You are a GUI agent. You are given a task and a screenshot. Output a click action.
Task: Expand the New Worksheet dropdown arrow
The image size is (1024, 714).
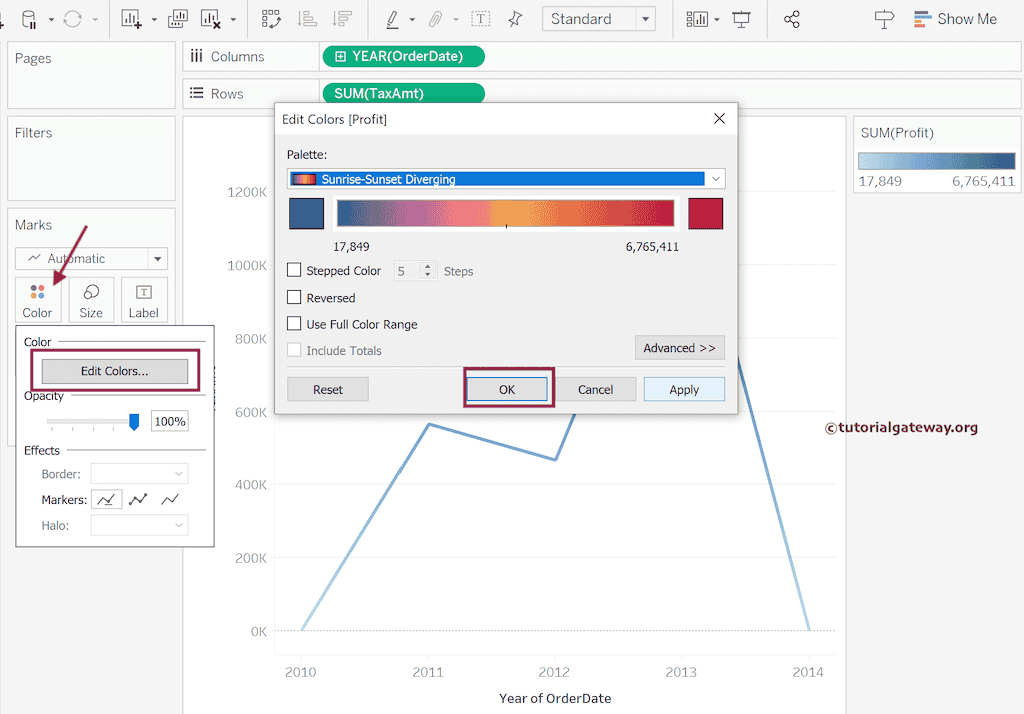tap(154, 20)
